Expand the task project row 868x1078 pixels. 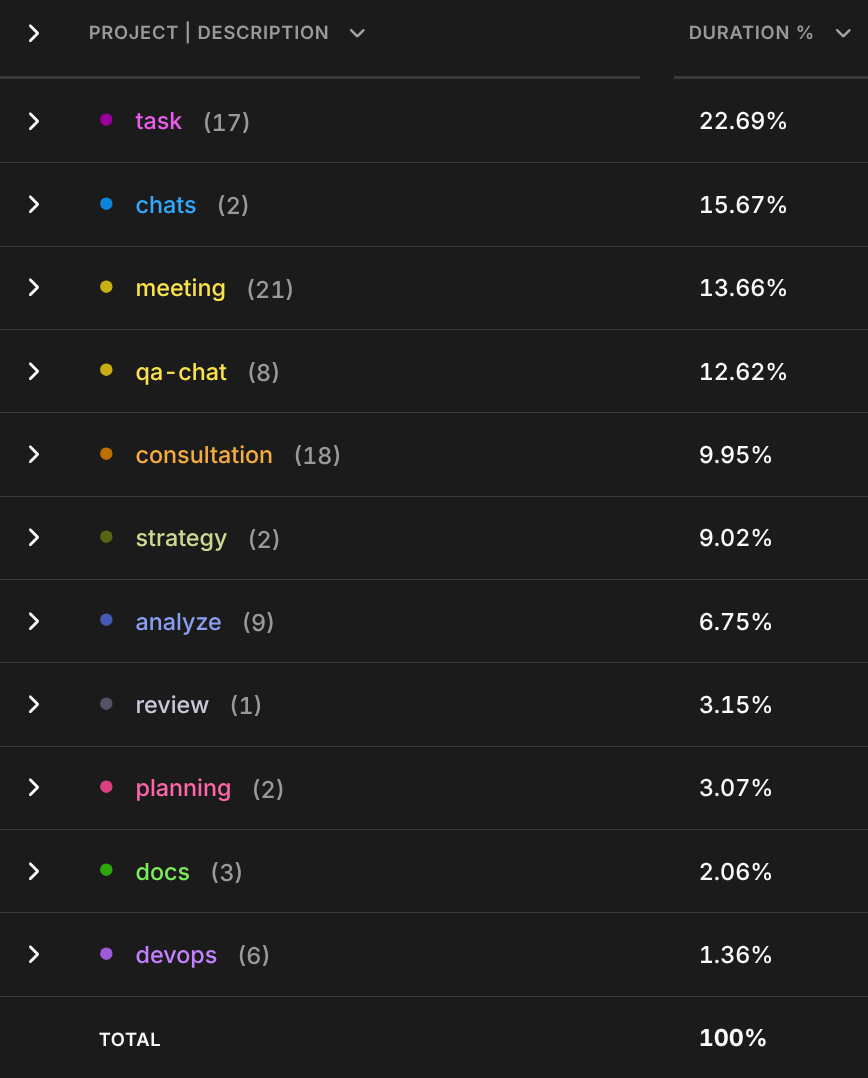34,122
